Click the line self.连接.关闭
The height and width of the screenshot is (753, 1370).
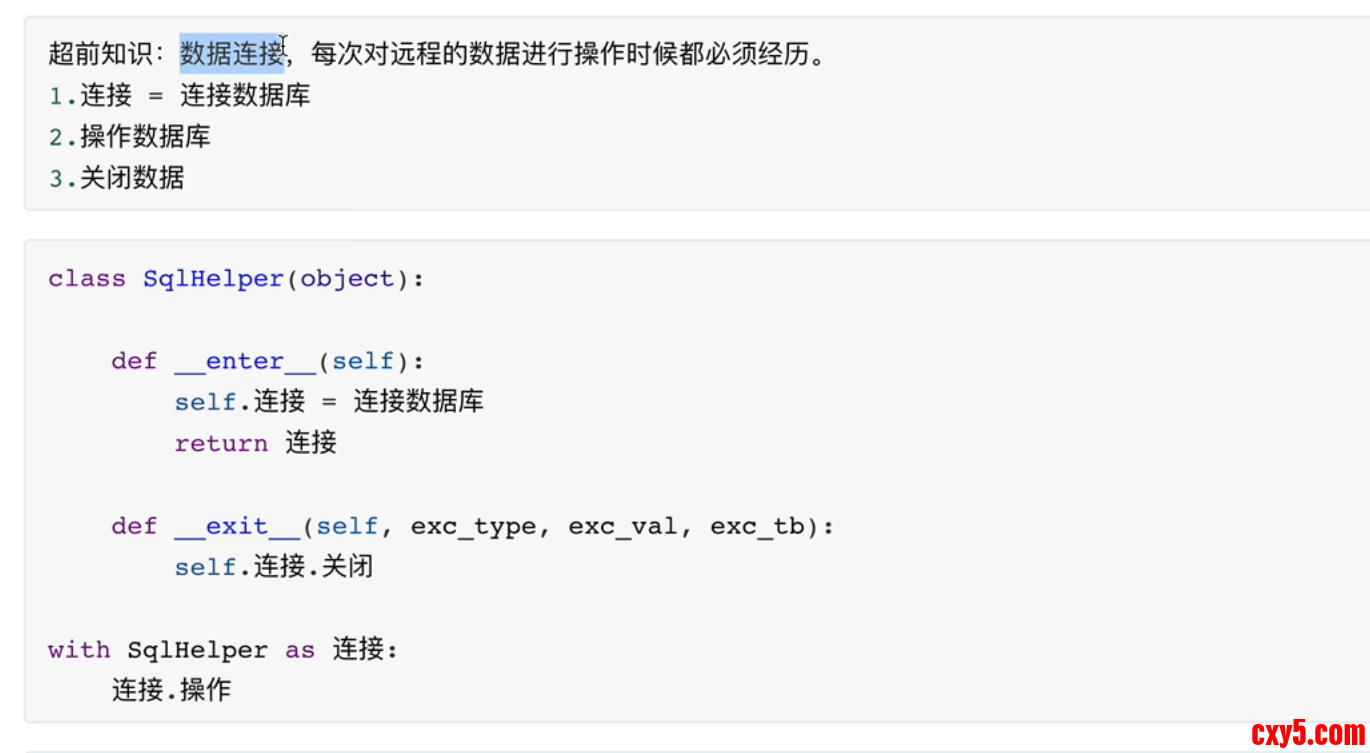click(273, 567)
